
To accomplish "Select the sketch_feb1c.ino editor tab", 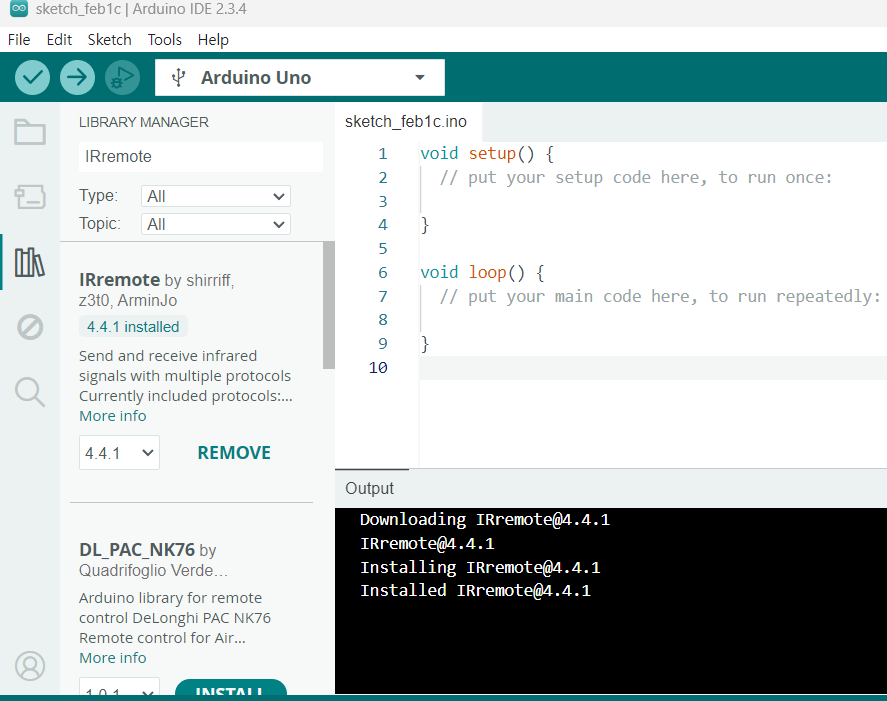I will [x=406, y=122].
